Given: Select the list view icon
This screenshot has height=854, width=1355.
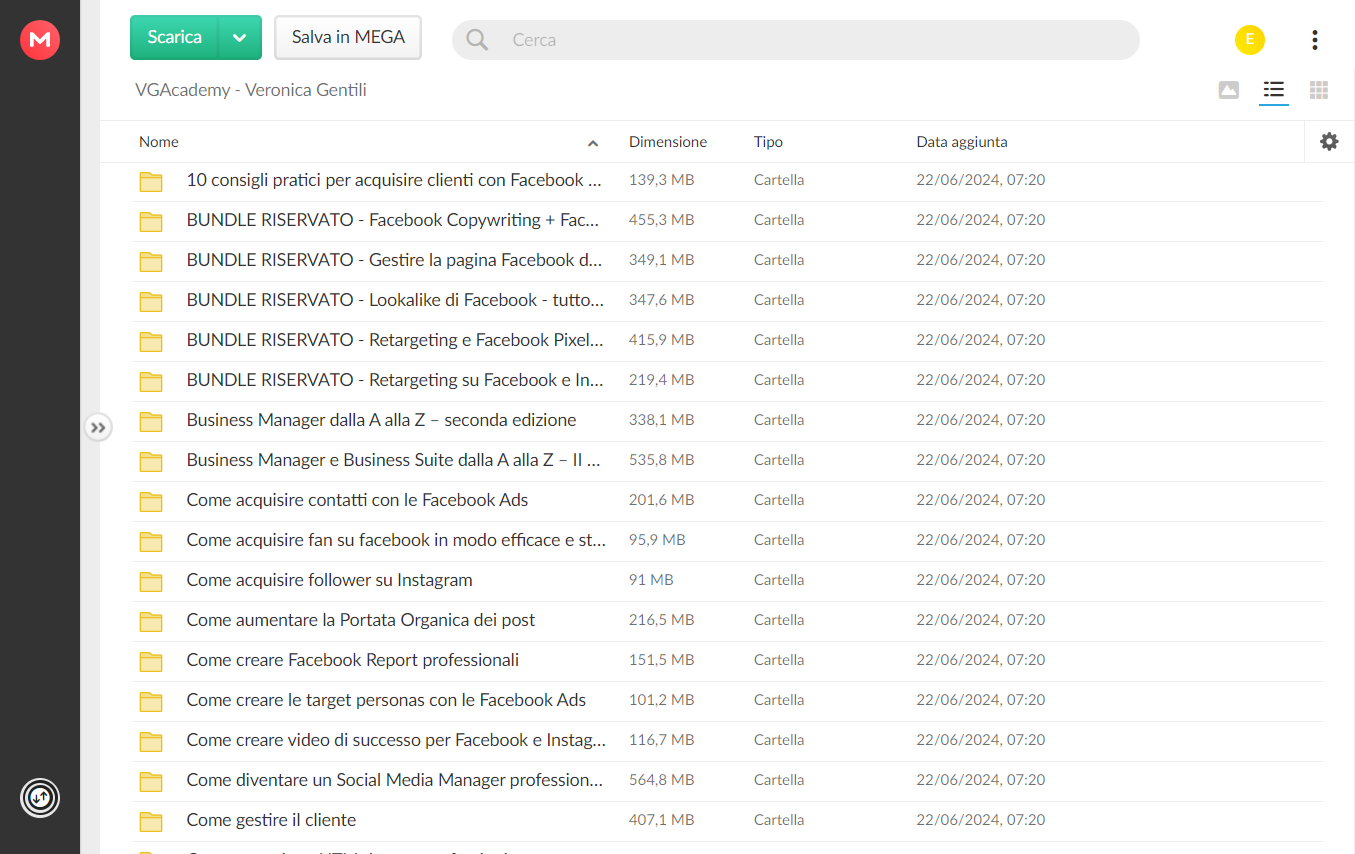Looking at the screenshot, I should coord(1274,90).
